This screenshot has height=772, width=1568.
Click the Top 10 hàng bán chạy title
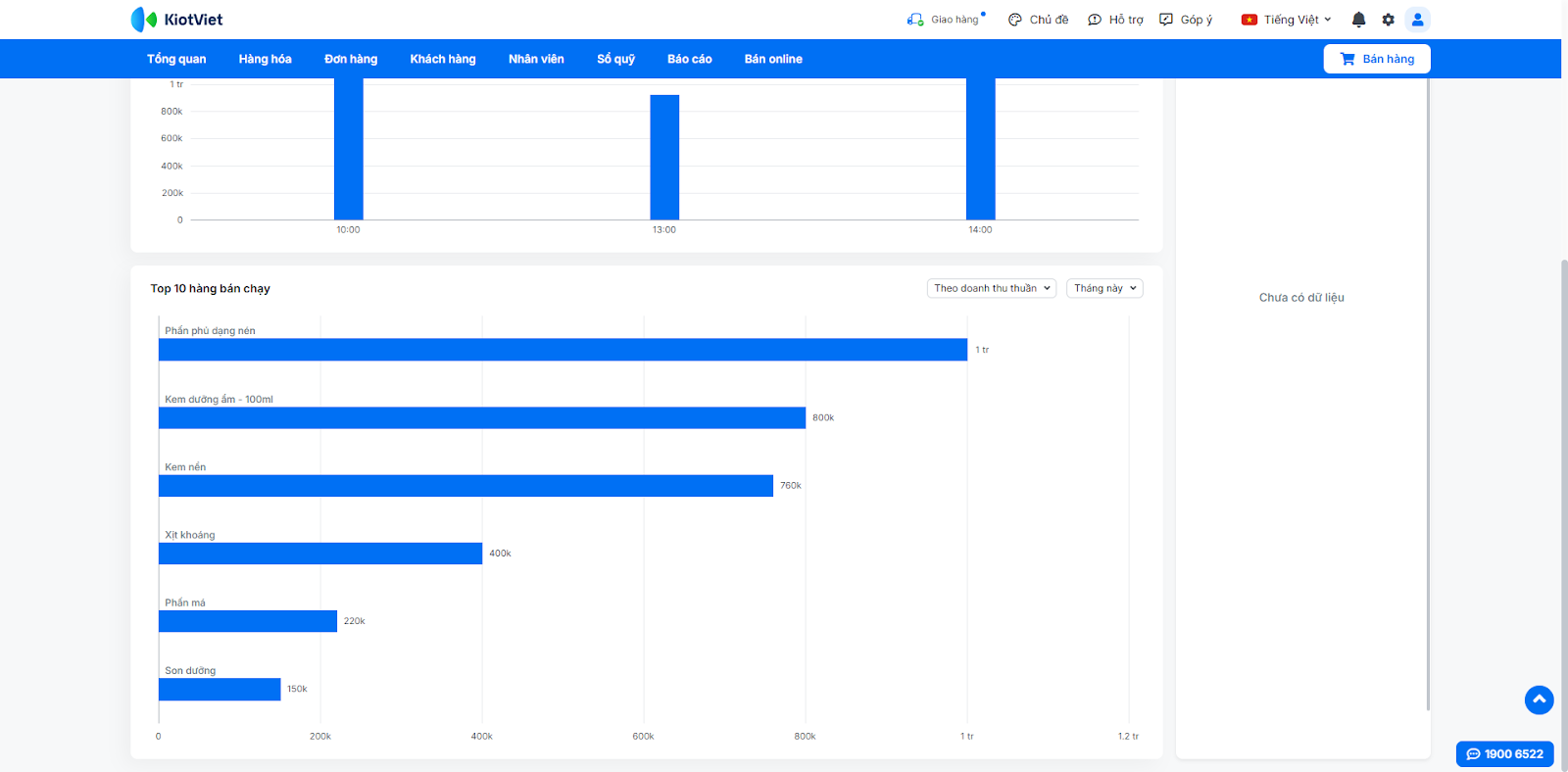point(210,289)
